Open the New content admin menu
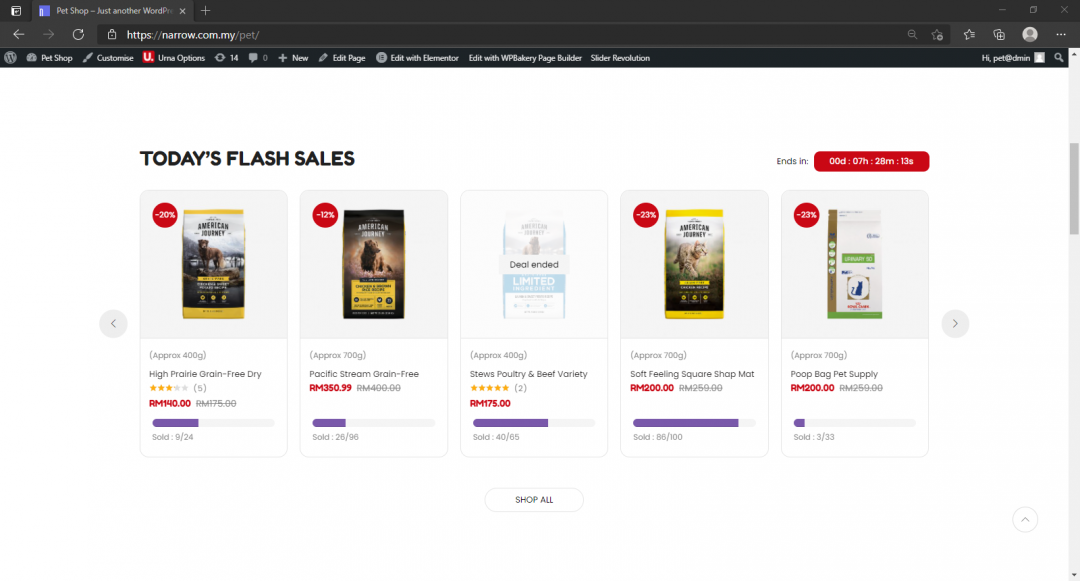 point(293,58)
